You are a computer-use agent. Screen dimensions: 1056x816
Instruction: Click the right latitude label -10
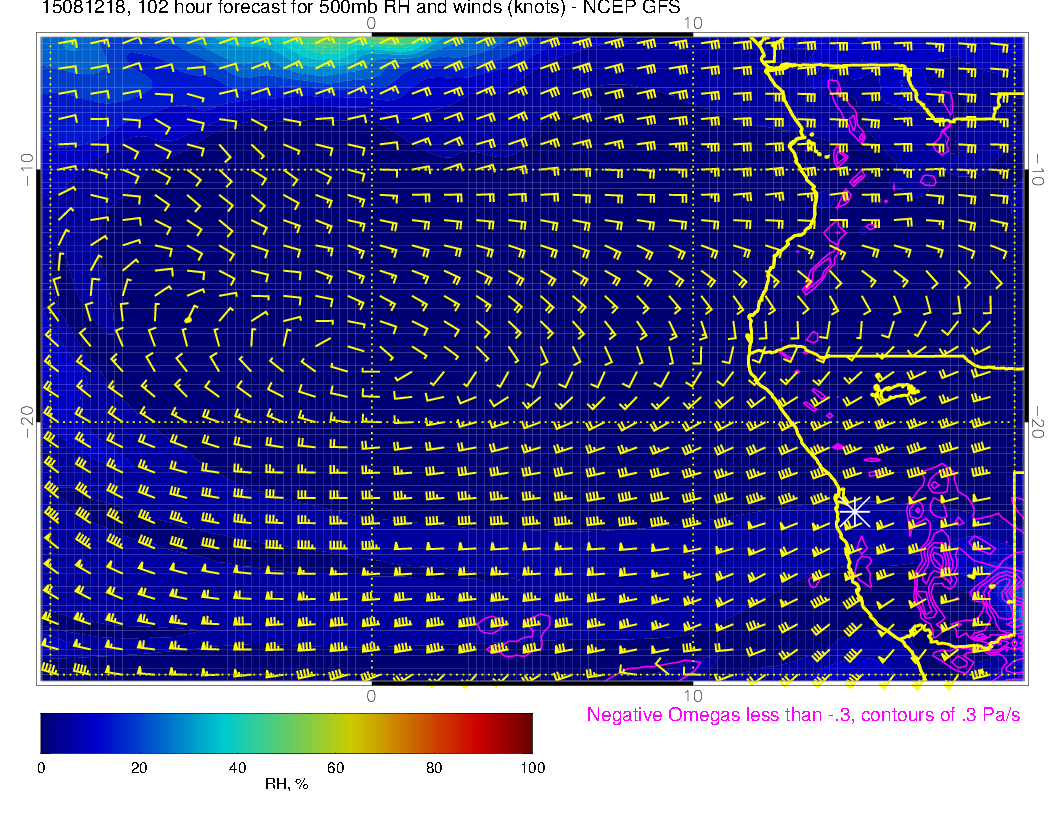1038,170
